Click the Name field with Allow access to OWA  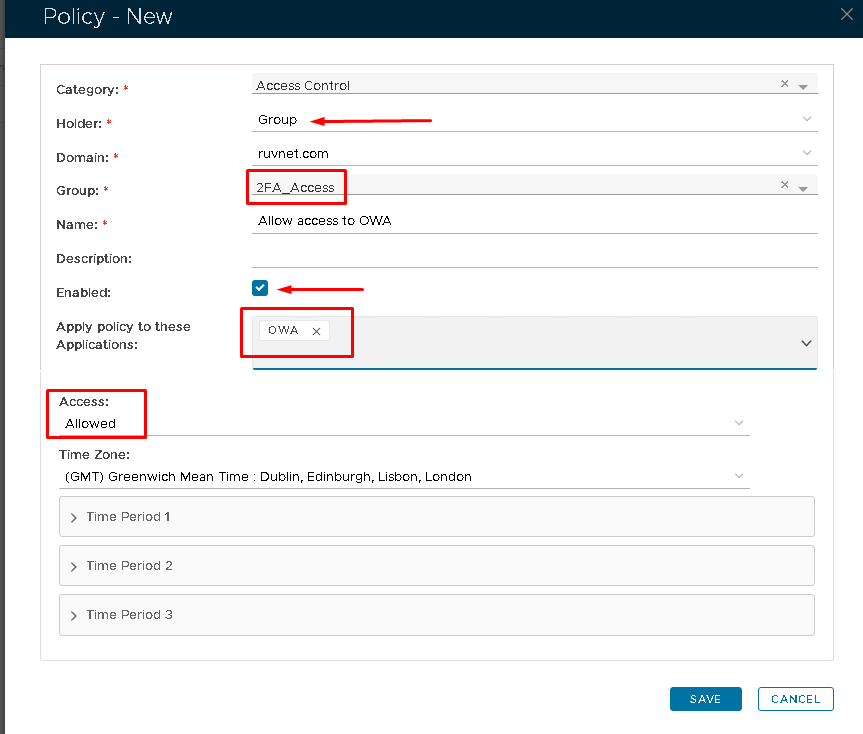point(535,221)
